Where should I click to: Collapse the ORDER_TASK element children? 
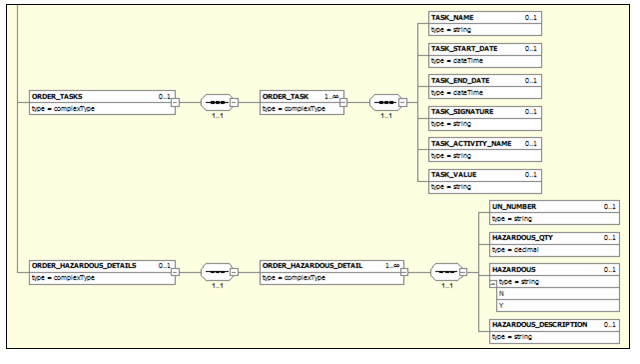(344, 102)
